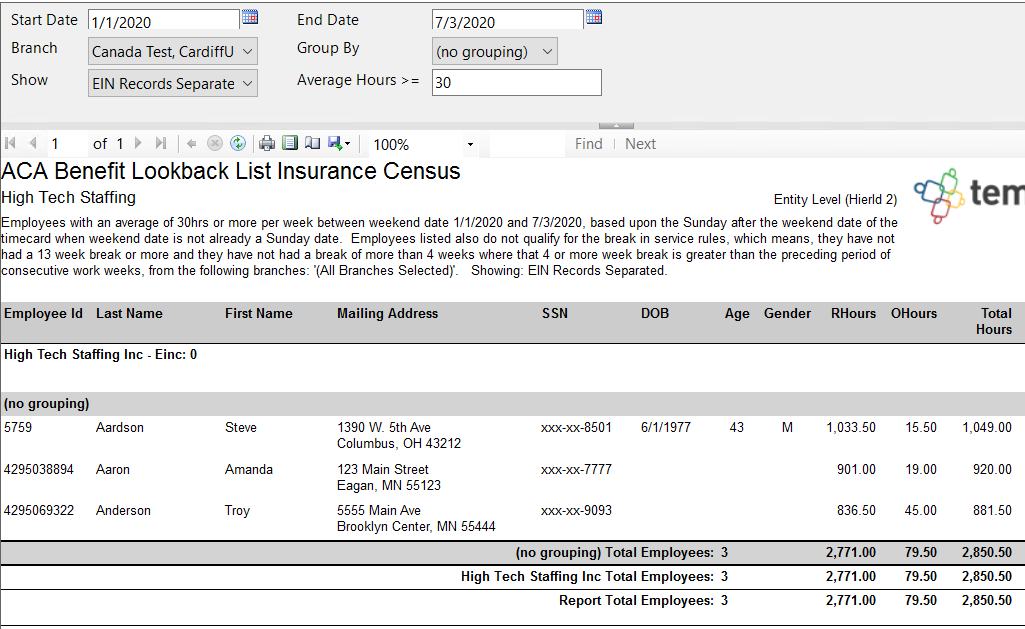Refresh the report
The image size is (1025, 629).
click(x=238, y=143)
